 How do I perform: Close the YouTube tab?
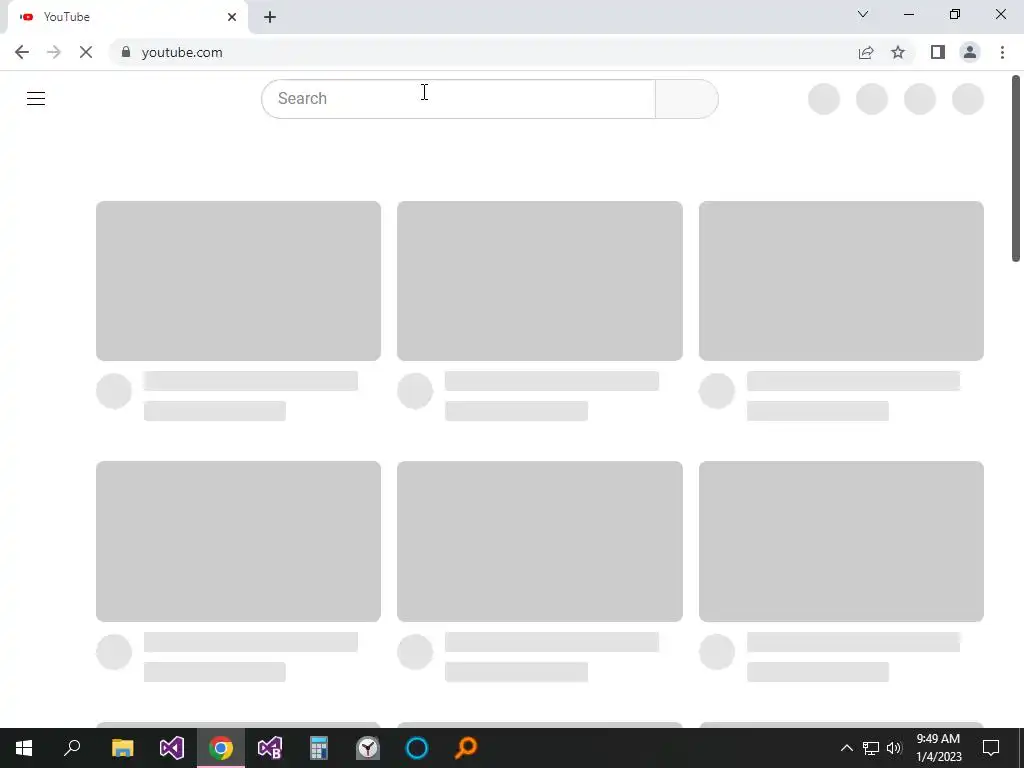(232, 17)
